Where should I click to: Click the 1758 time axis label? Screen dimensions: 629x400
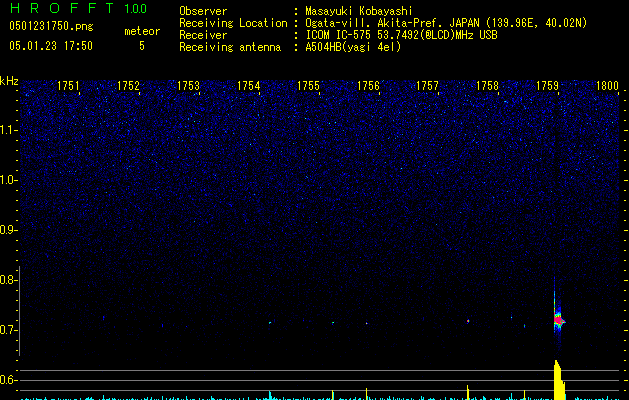487,85
